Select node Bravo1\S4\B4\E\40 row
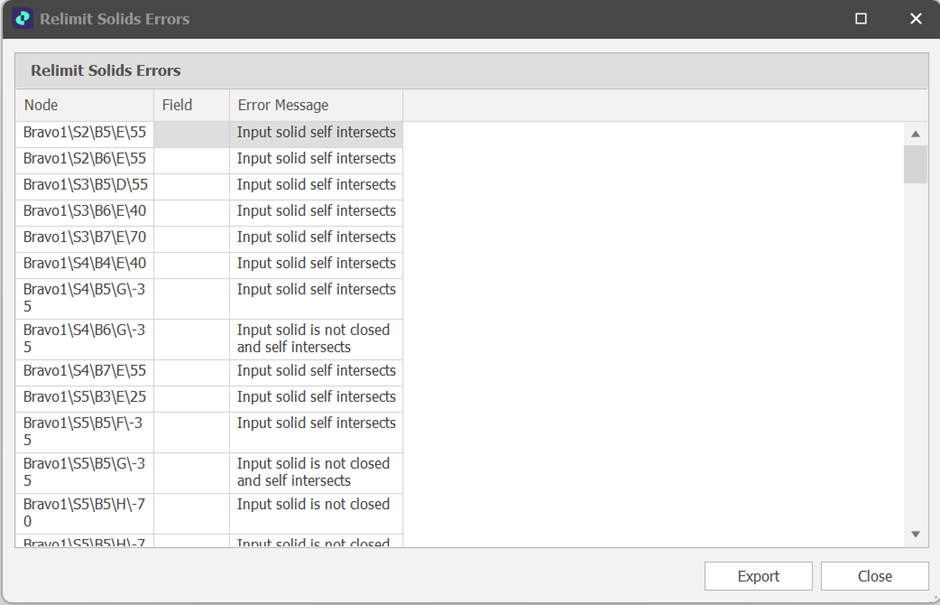The width and height of the screenshot is (940, 605). 84,263
